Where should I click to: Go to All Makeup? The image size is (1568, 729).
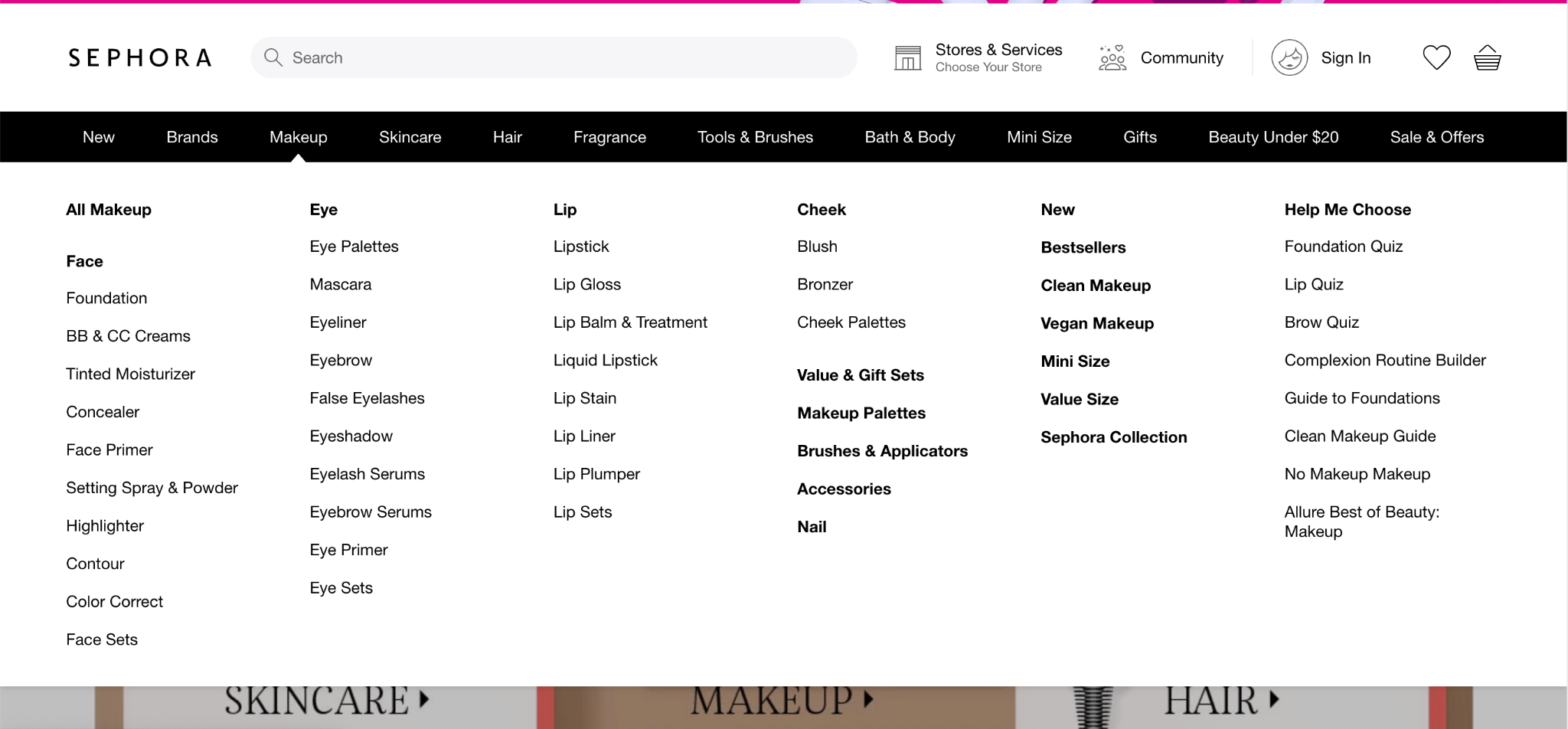[x=109, y=210]
